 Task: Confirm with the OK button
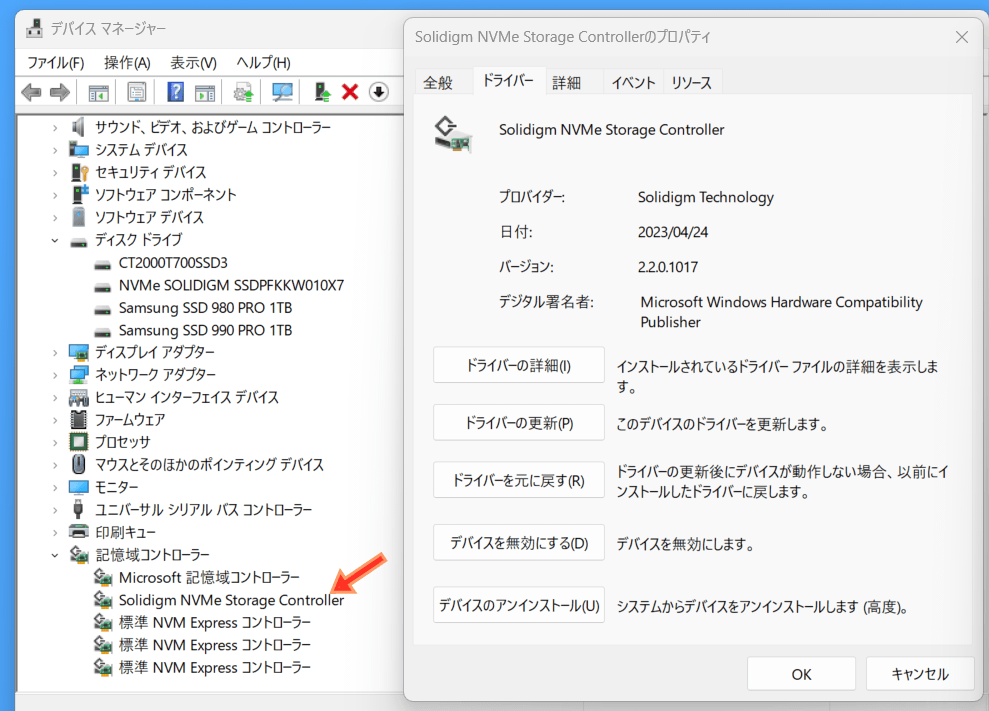point(801,674)
